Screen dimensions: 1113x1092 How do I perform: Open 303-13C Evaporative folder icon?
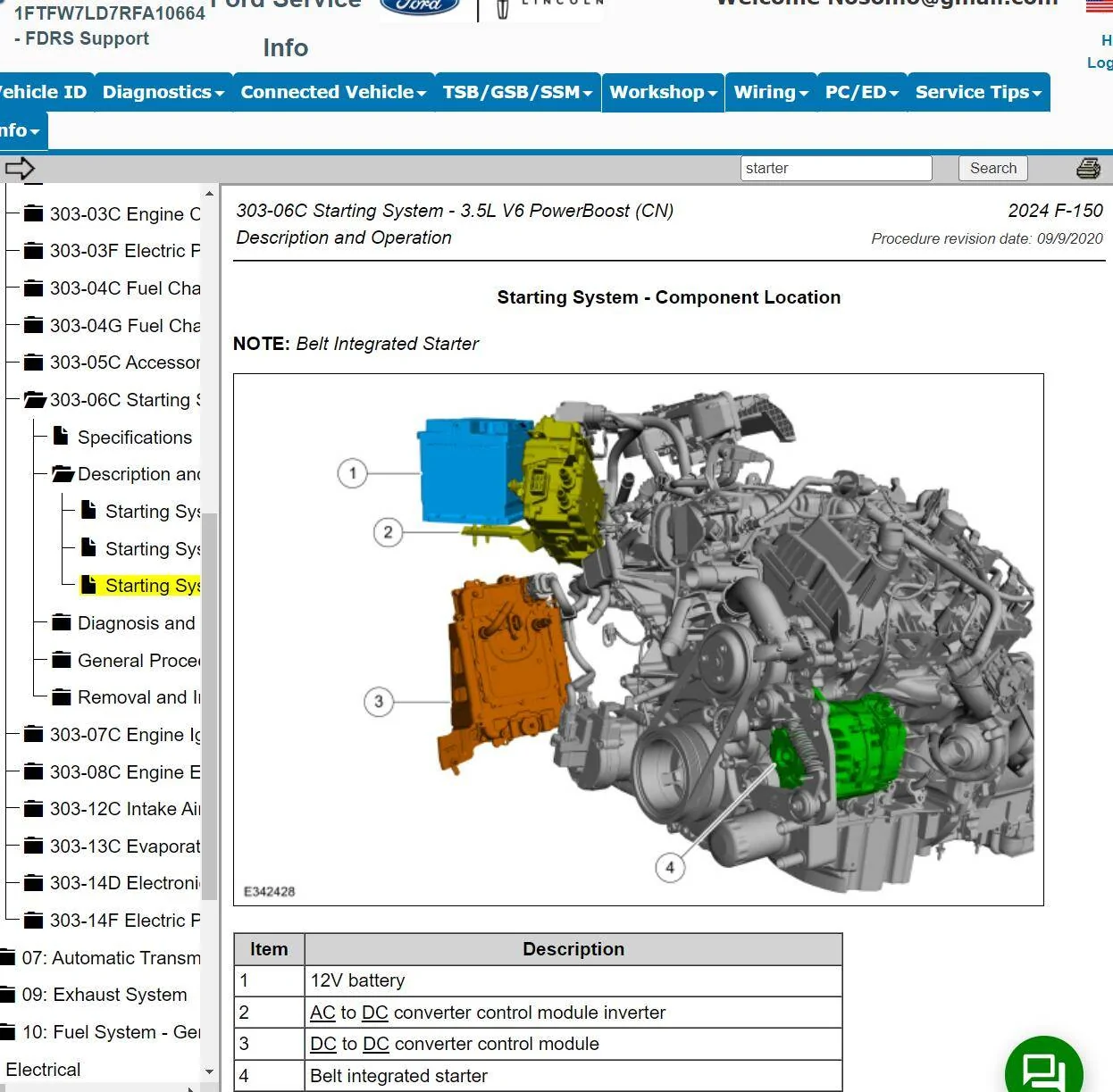point(33,846)
